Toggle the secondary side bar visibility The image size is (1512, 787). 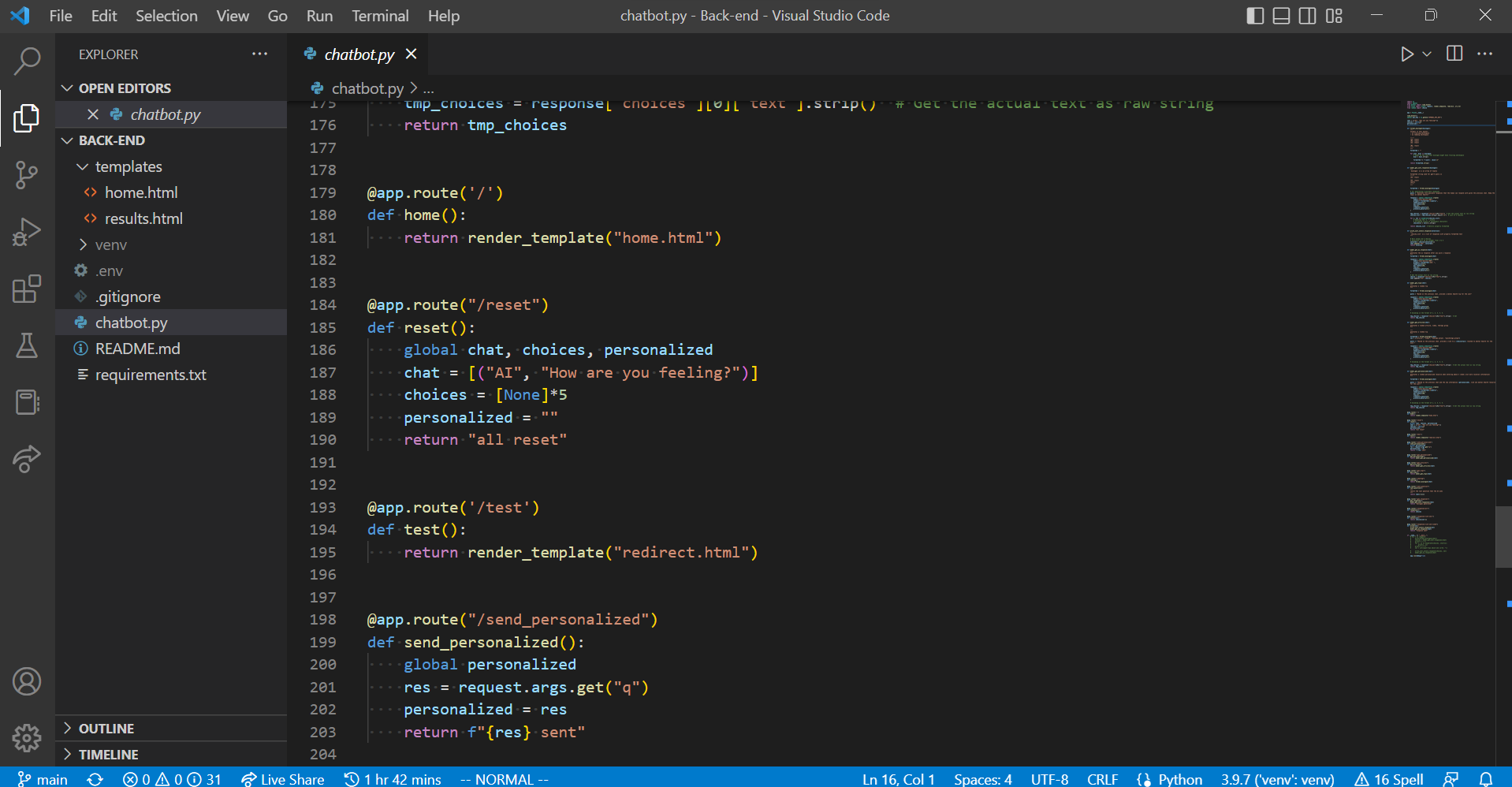pos(1308,16)
